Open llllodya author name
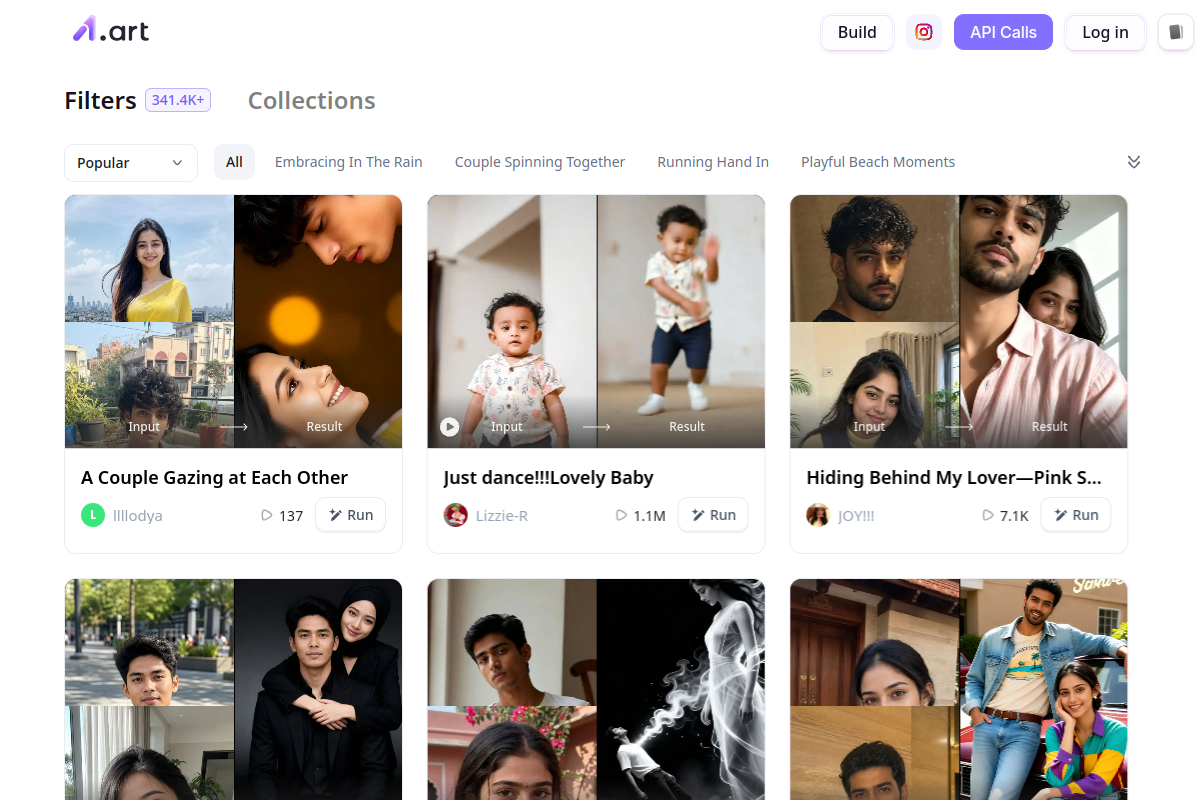 [x=138, y=516]
